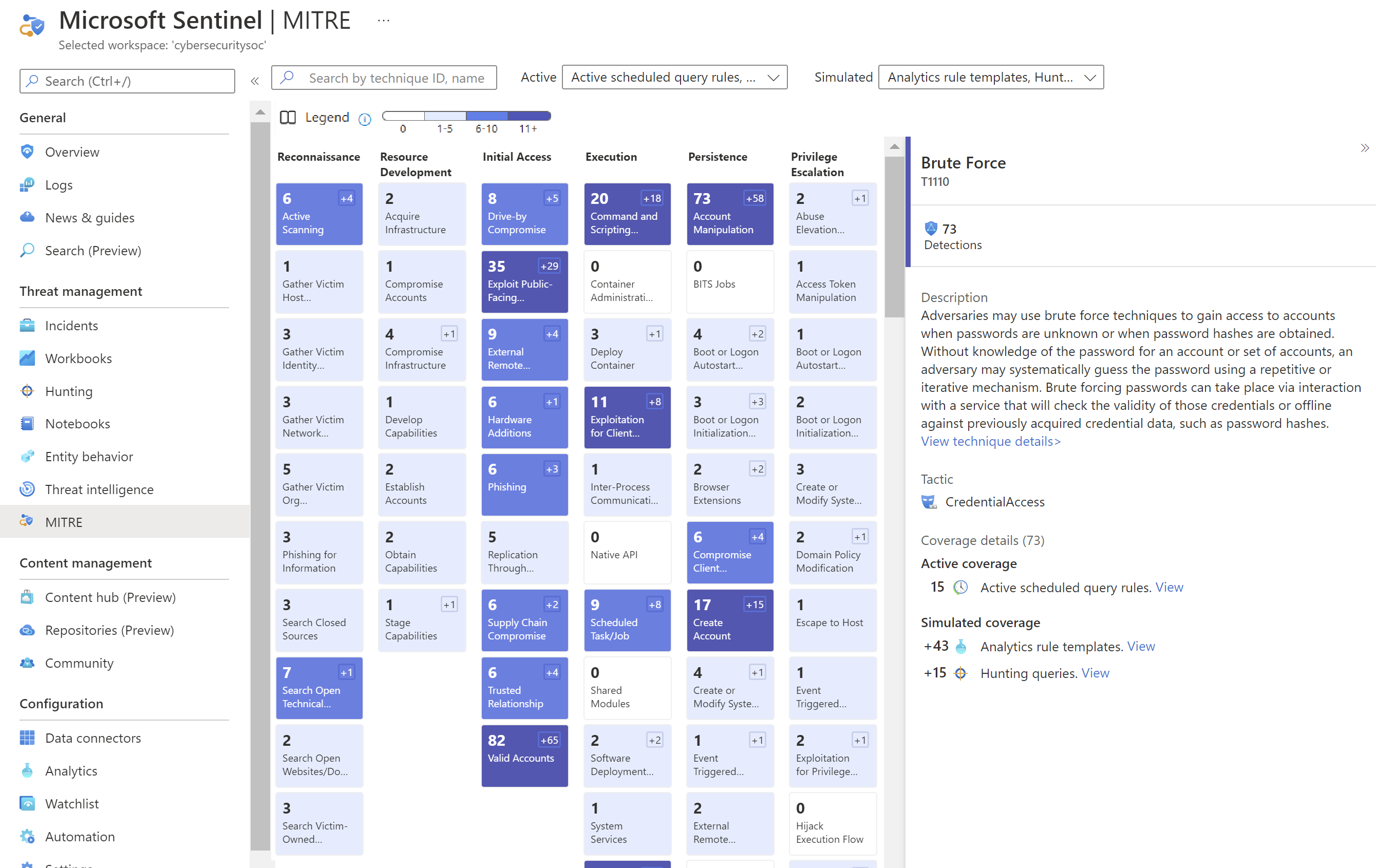Image resolution: width=1376 pixels, height=868 pixels.
Task: Click the Incidents icon in sidebar
Action: (x=27, y=324)
